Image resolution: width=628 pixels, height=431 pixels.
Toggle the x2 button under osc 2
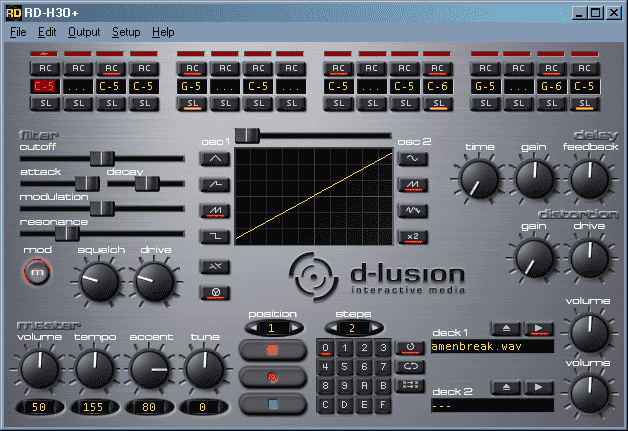411,235
